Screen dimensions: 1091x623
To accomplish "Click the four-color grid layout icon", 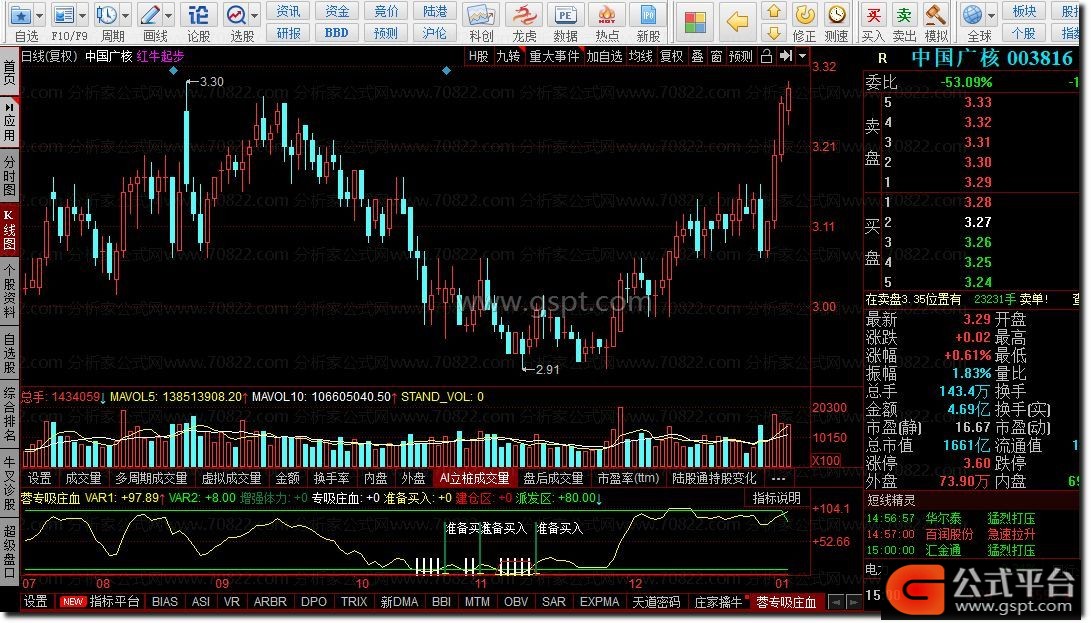I will click(x=695, y=22).
